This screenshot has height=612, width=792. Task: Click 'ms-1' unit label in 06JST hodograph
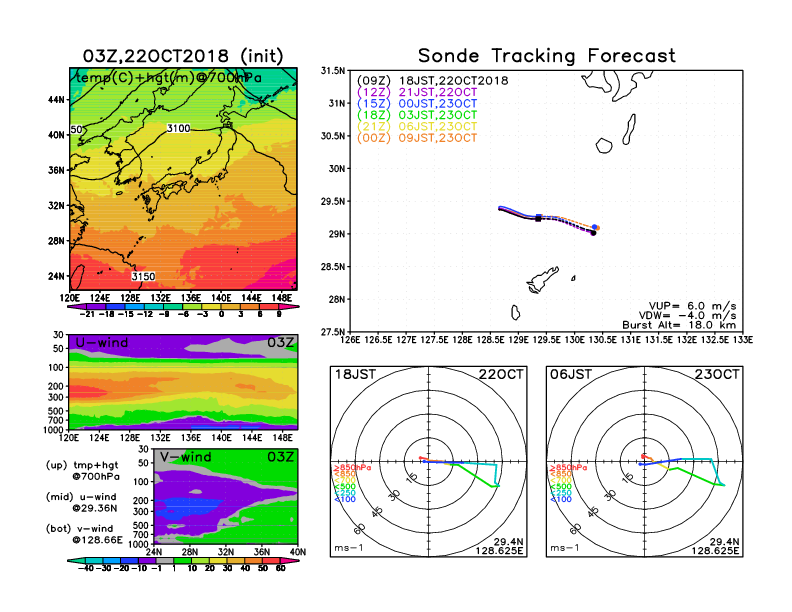click(x=564, y=548)
